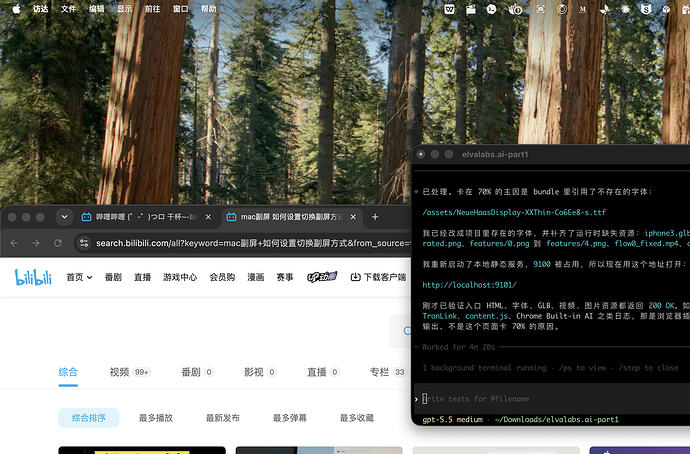Viewport: 690px width, 454px height.
Task: View site information in address bar
Action: click(x=84, y=243)
